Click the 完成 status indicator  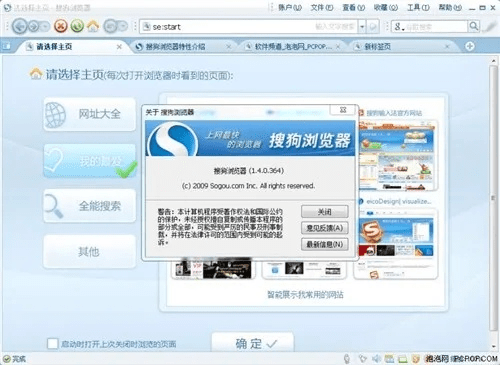click(14, 359)
